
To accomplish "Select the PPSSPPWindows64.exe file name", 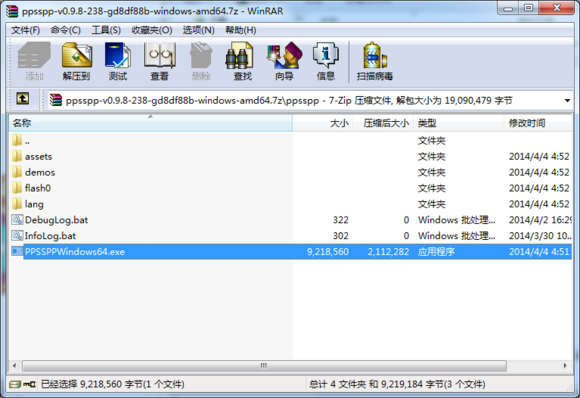I will [x=75, y=252].
